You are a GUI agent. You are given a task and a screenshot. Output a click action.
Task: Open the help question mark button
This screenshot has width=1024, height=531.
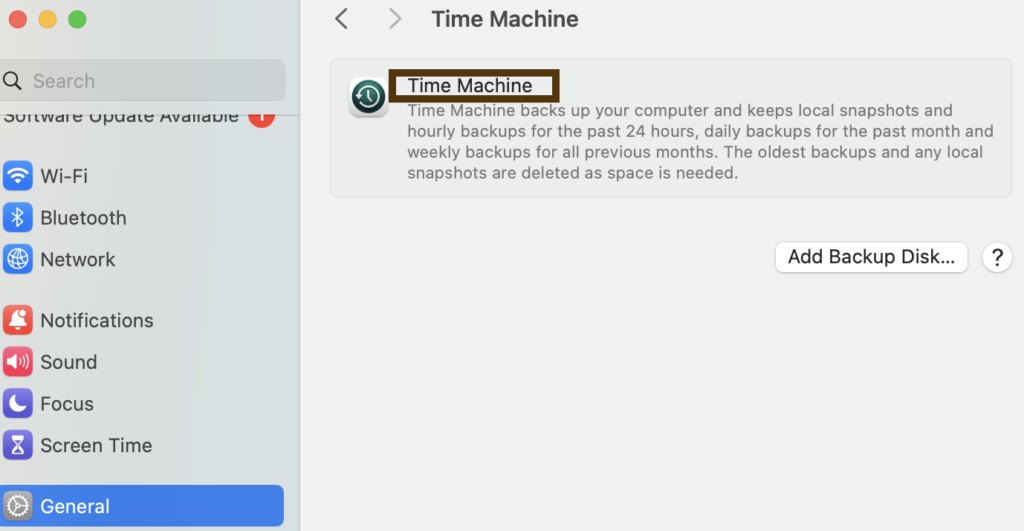pyautogui.click(x=997, y=257)
